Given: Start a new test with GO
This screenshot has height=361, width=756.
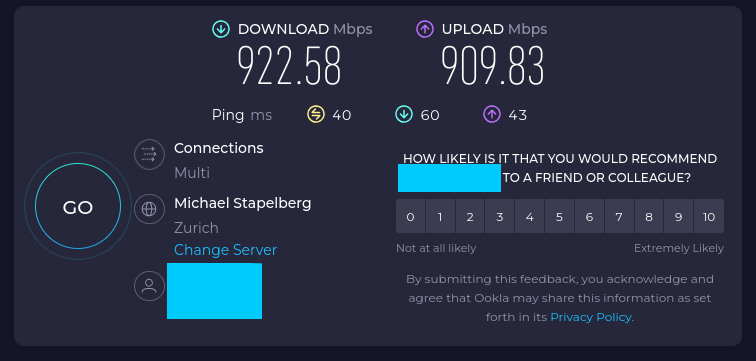Looking at the screenshot, I should pyautogui.click(x=78, y=206).
